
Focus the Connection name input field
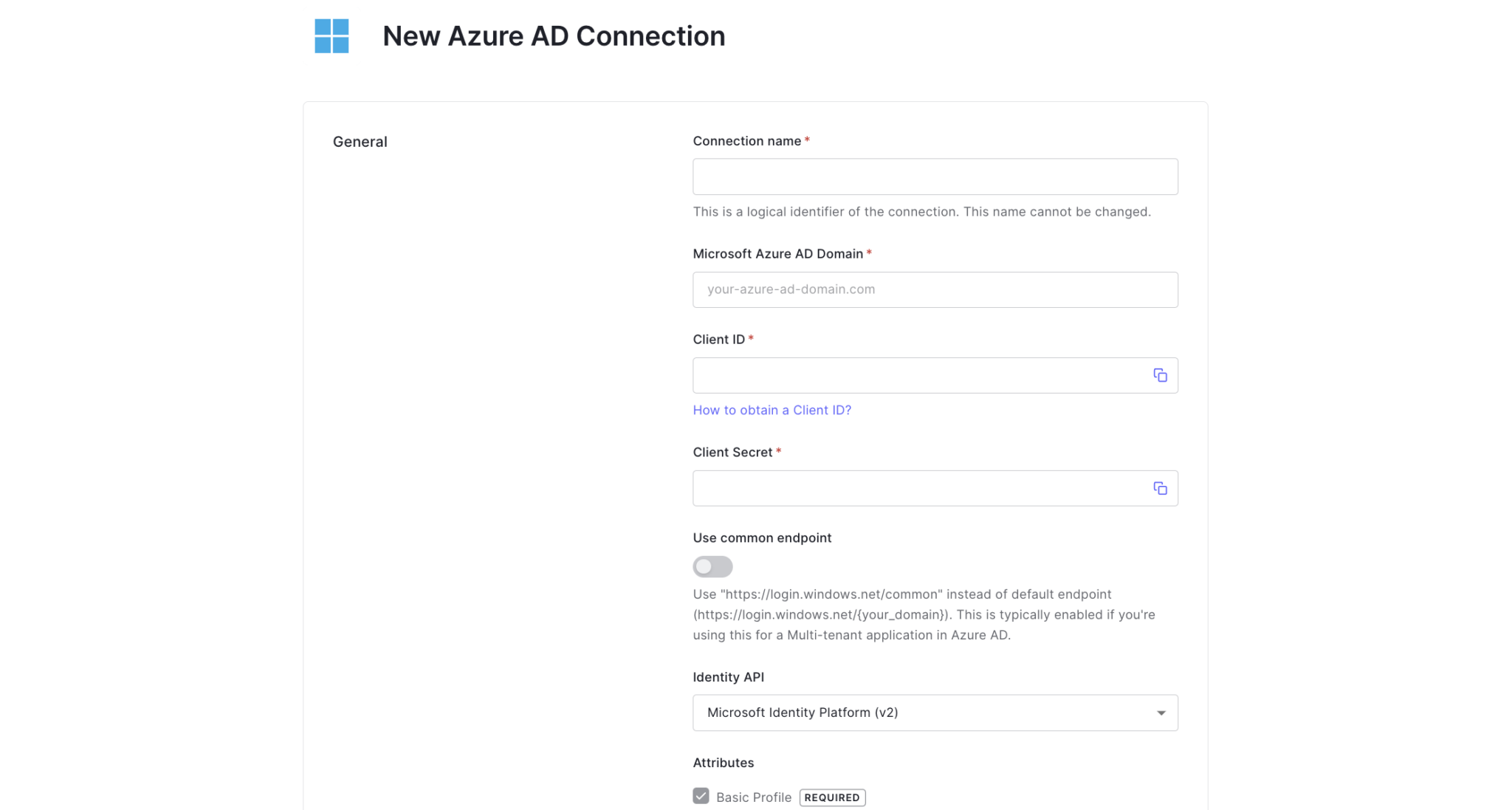pos(935,176)
